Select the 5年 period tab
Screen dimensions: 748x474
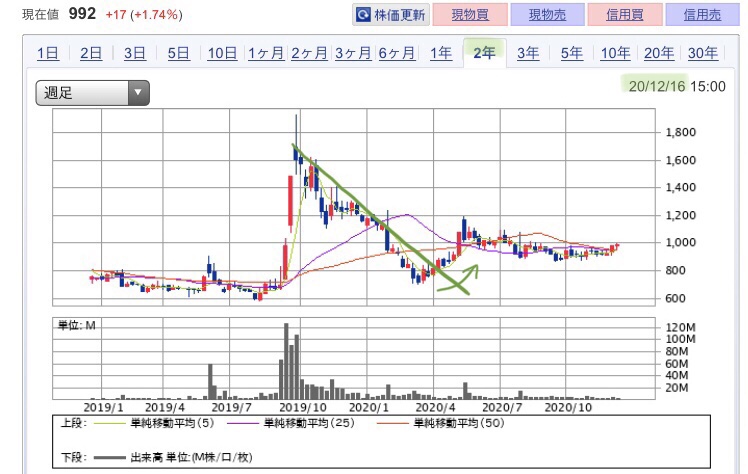click(x=571, y=53)
